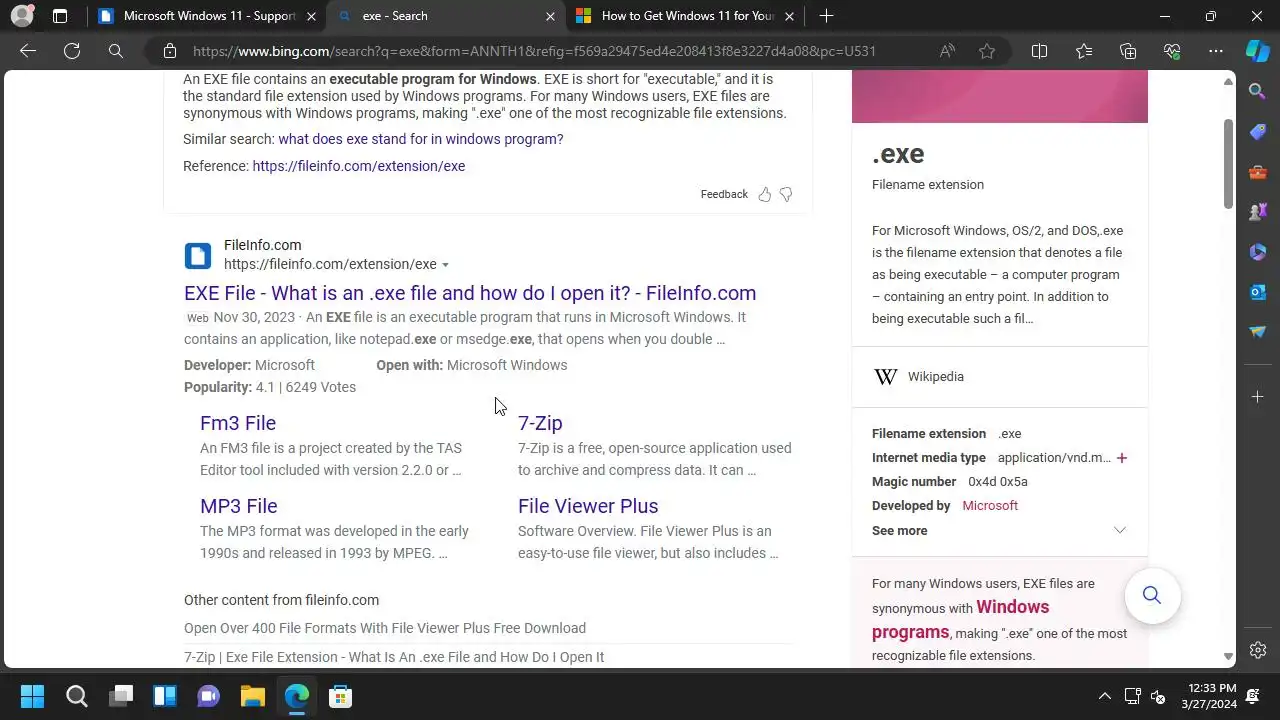Open the split screen icon
The width and height of the screenshot is (1280, 720).
tap(1039, 51)
